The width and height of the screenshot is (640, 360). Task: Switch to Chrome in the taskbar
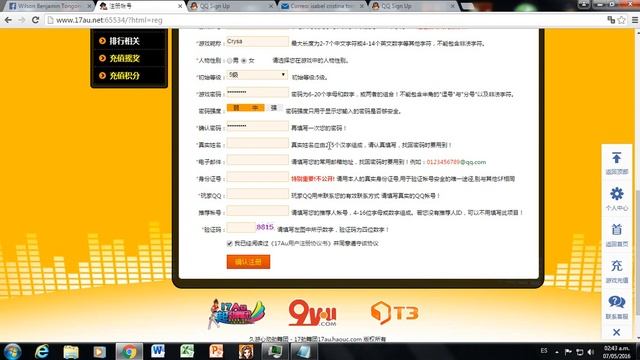[x=129, y=351]
